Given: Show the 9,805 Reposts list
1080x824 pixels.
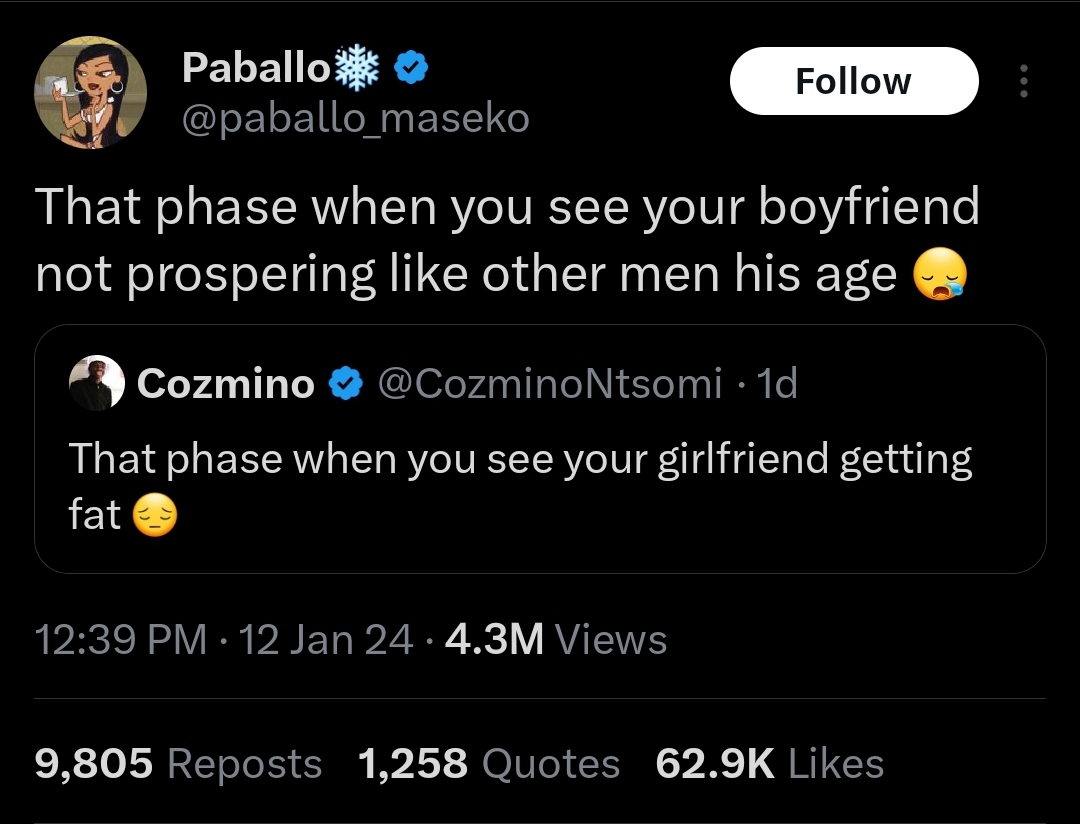Looking at the screenshot, I should point(178,764).
